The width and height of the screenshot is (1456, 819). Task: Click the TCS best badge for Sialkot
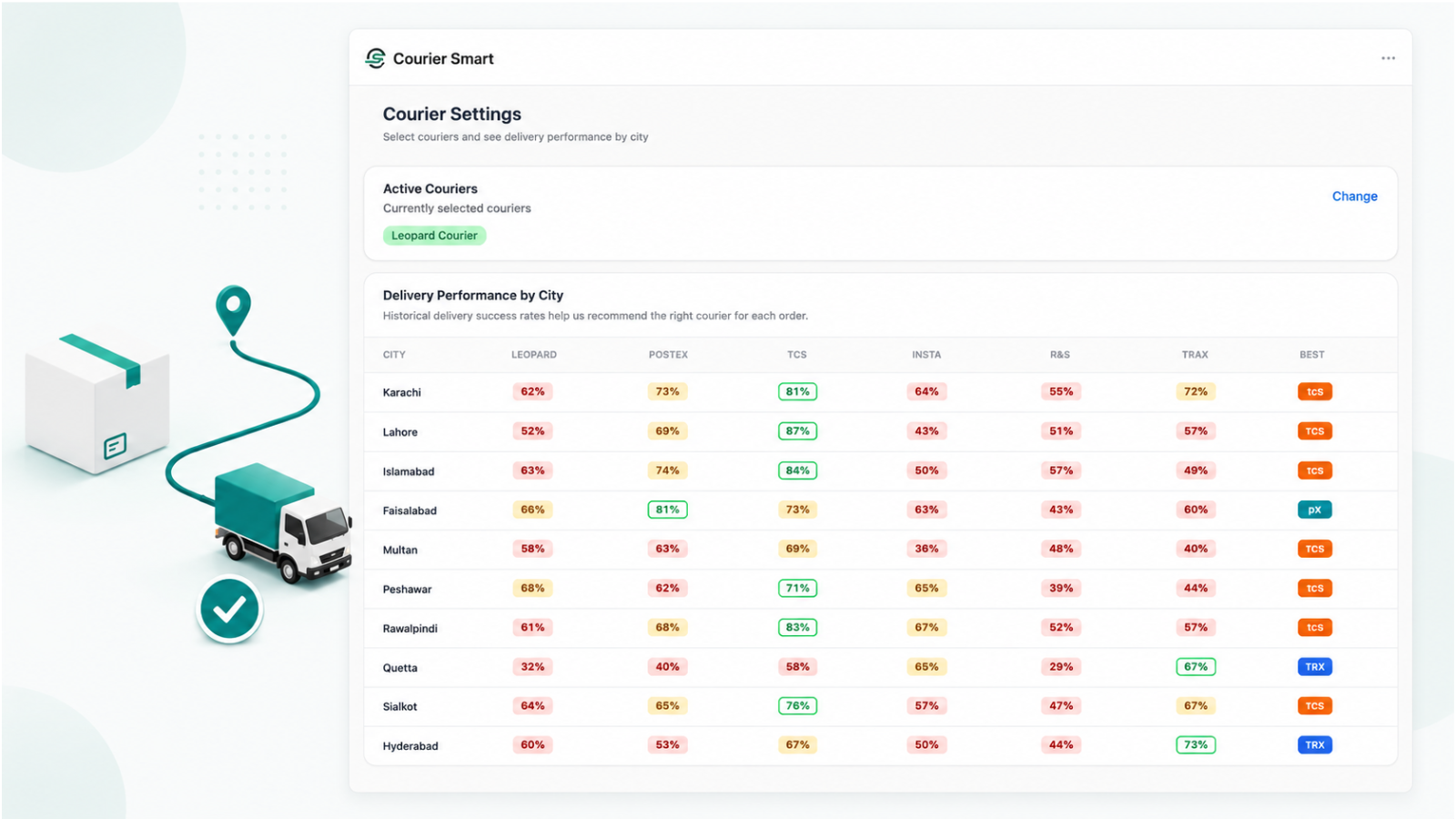[1314, 706]
